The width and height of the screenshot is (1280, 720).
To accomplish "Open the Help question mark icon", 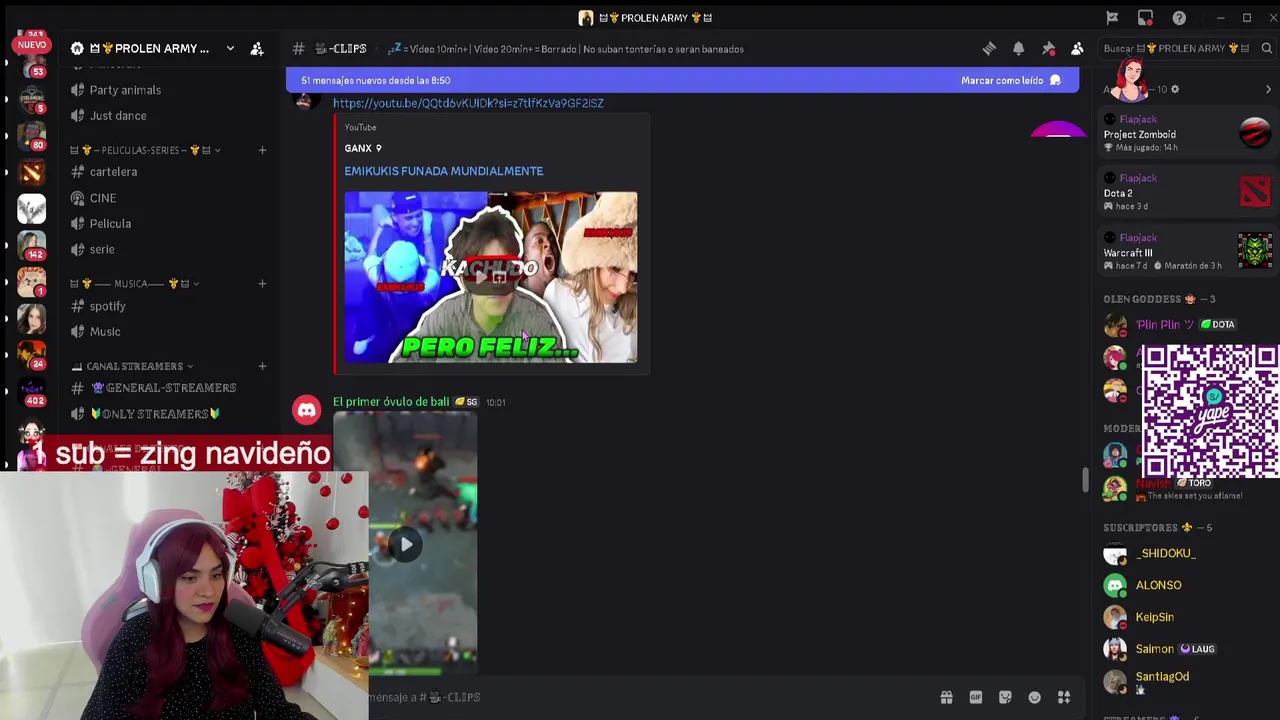I will point(1179,18).
